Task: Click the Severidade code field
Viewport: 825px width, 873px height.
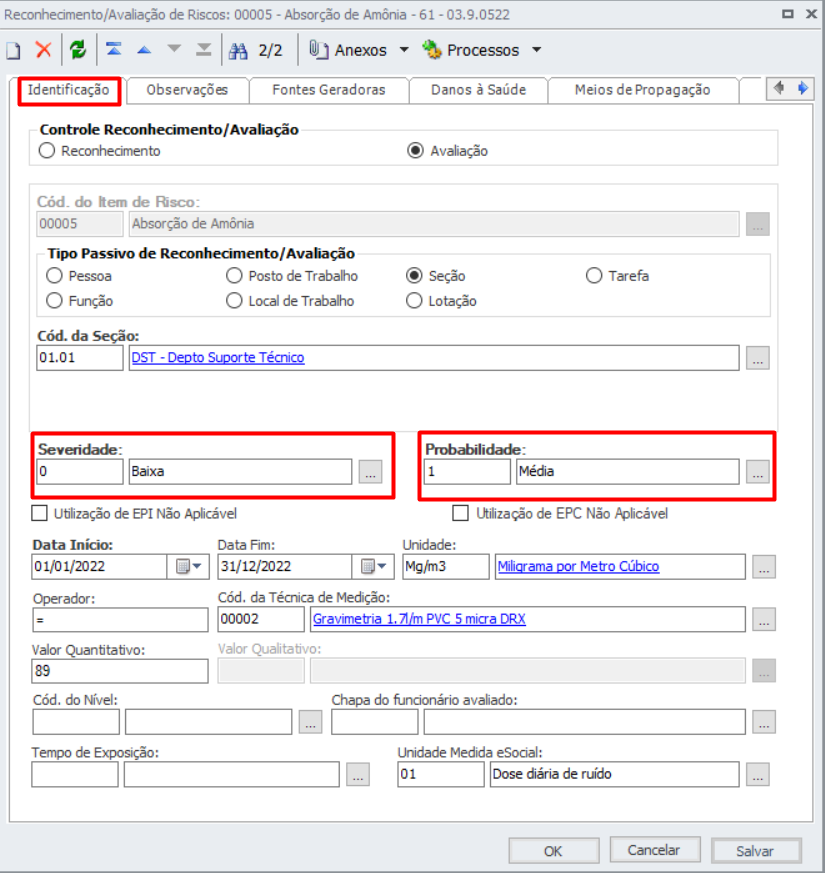Action: pos(80,472)
